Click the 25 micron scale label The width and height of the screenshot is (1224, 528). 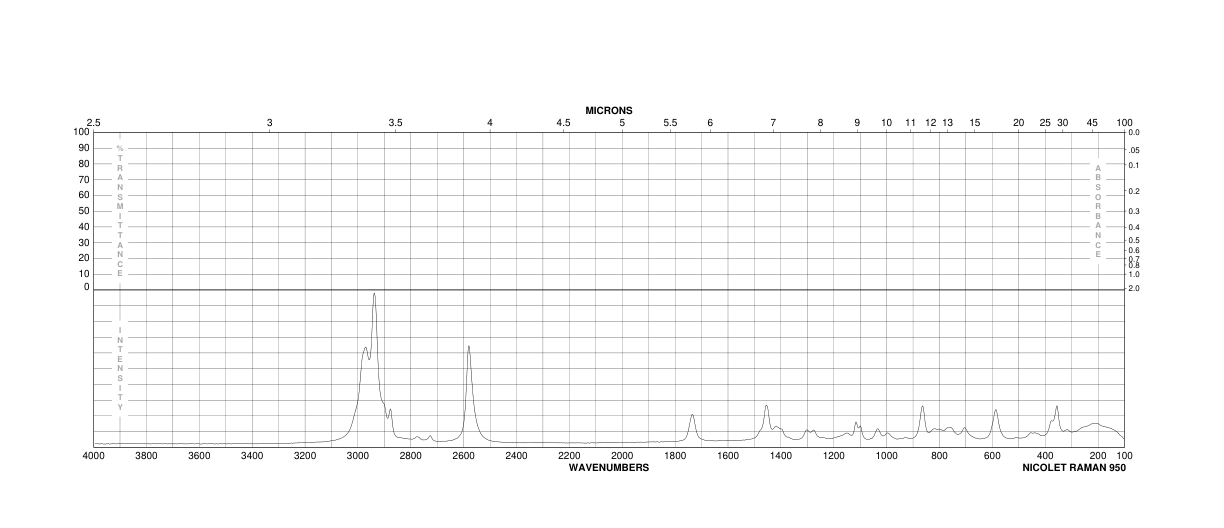click(1045, 123)
